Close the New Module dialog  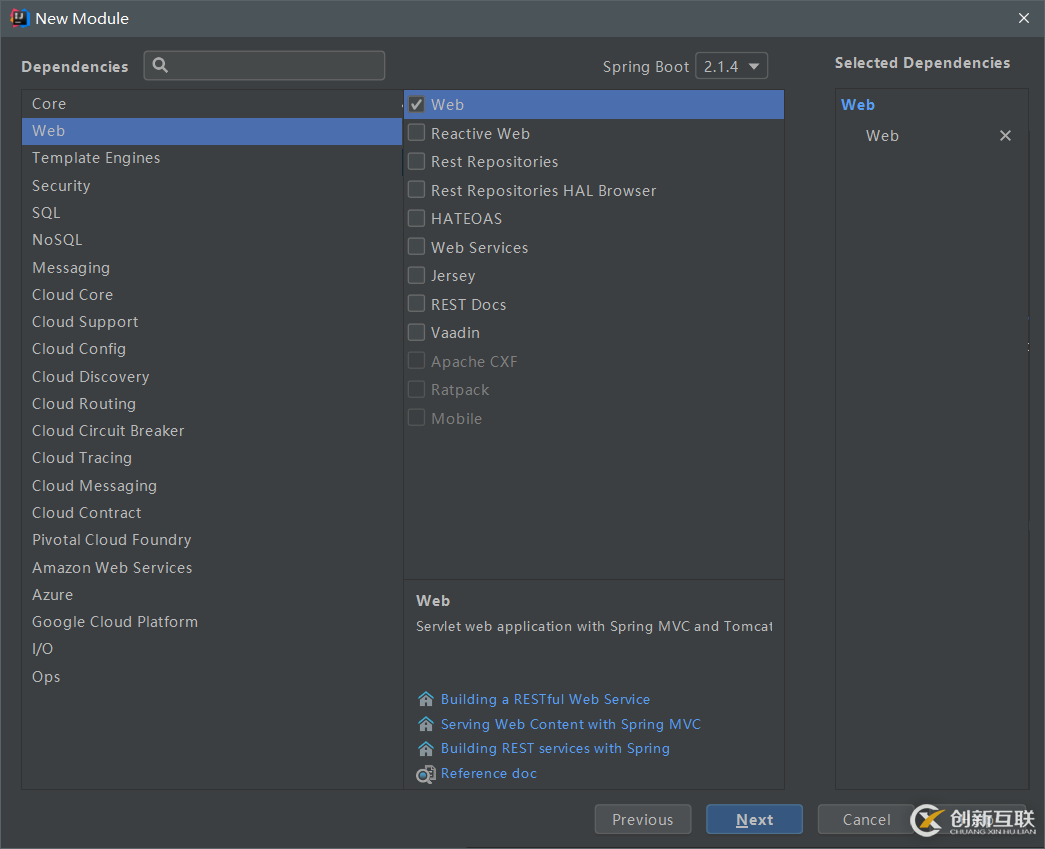point(1024,18)
